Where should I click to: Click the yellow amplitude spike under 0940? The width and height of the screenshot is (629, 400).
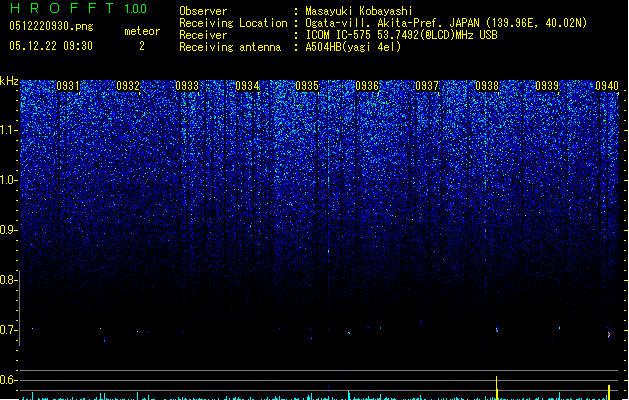point(609,392)
